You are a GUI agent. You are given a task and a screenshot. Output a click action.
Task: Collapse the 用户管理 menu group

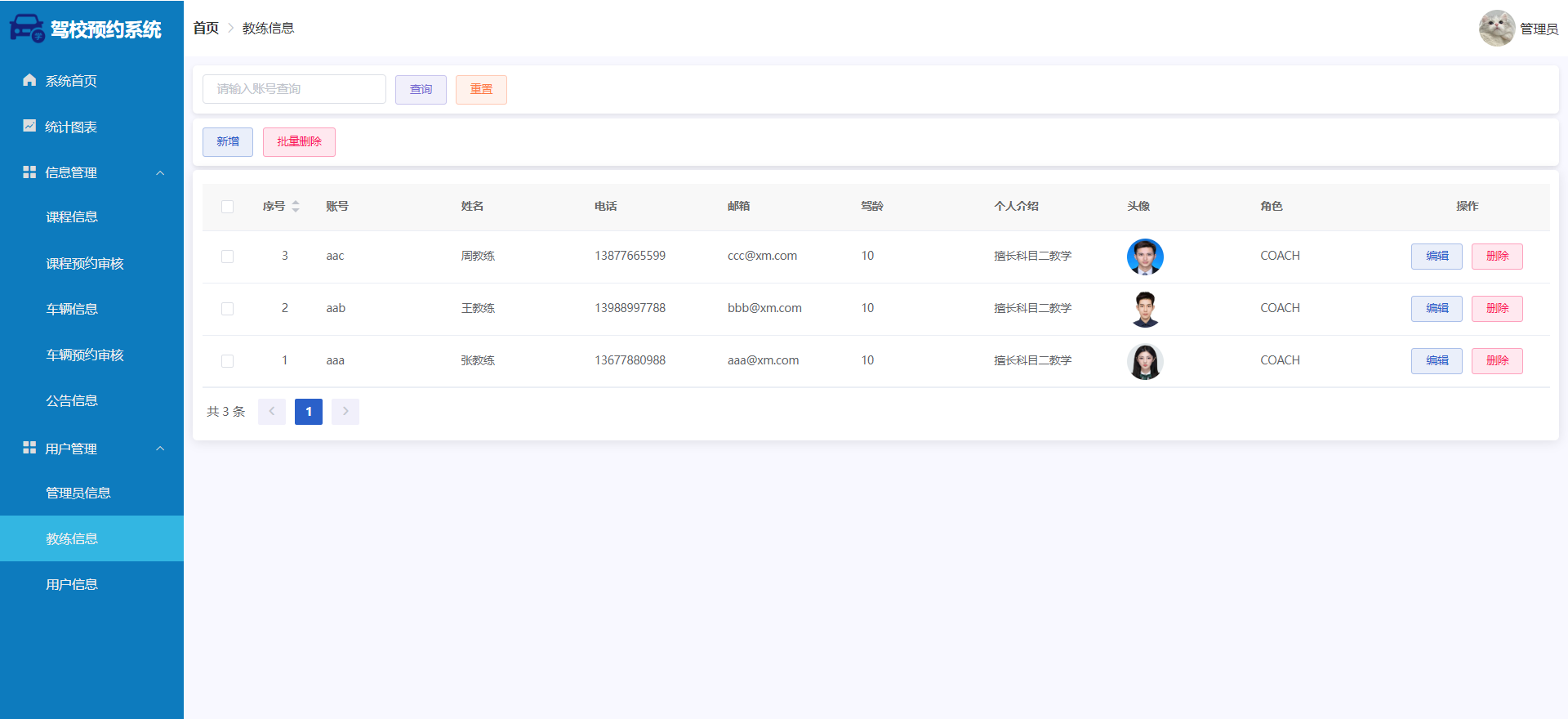pos(160,449)
